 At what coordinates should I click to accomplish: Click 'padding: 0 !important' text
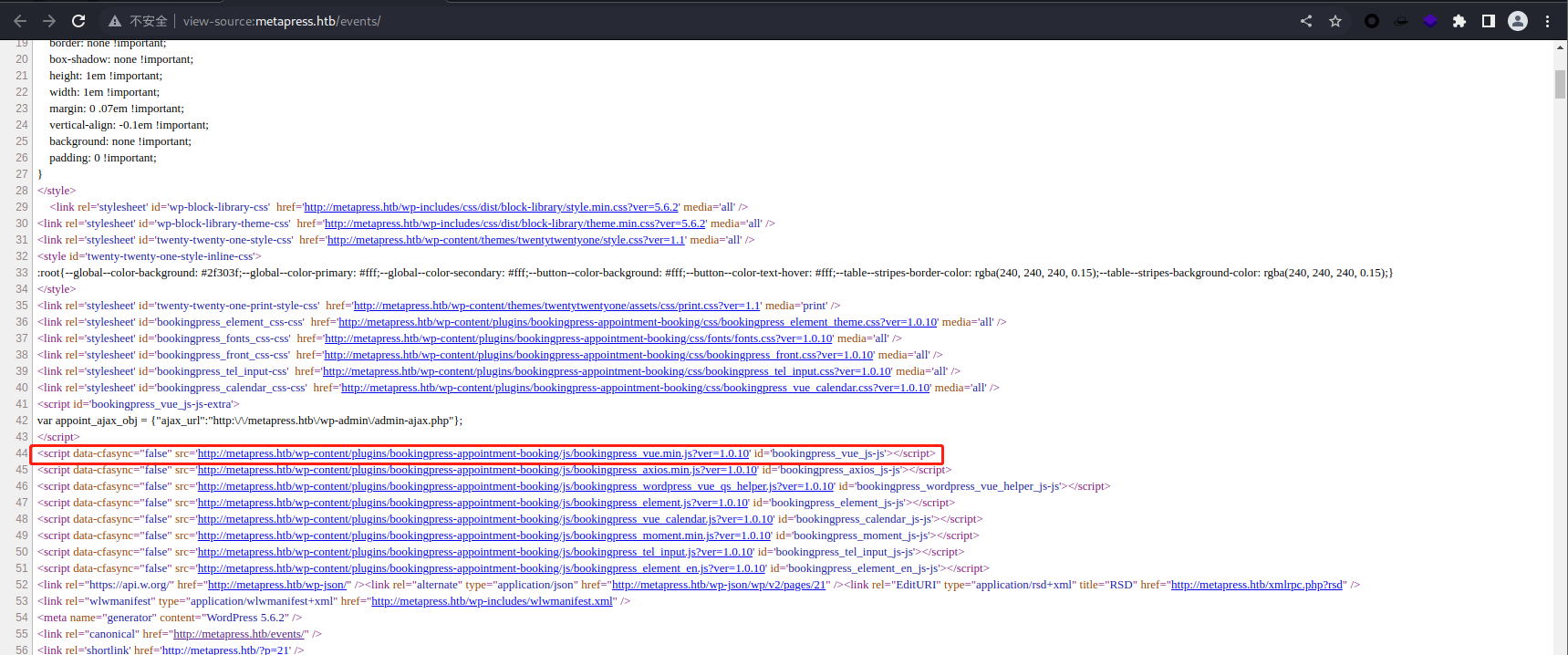pyautogui.click(x=103, y=158)
